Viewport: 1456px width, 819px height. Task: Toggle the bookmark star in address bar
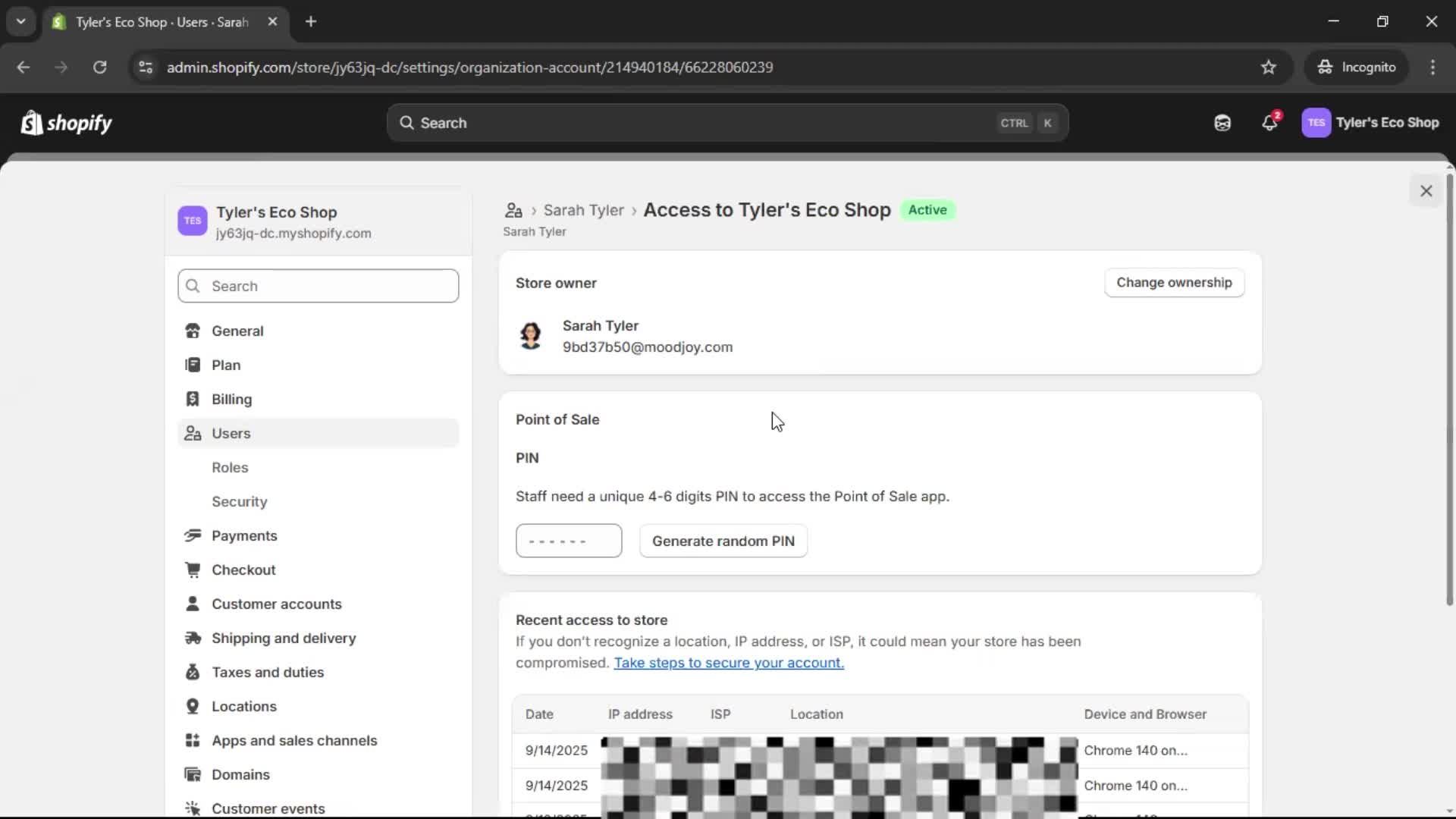point(1269,67)
